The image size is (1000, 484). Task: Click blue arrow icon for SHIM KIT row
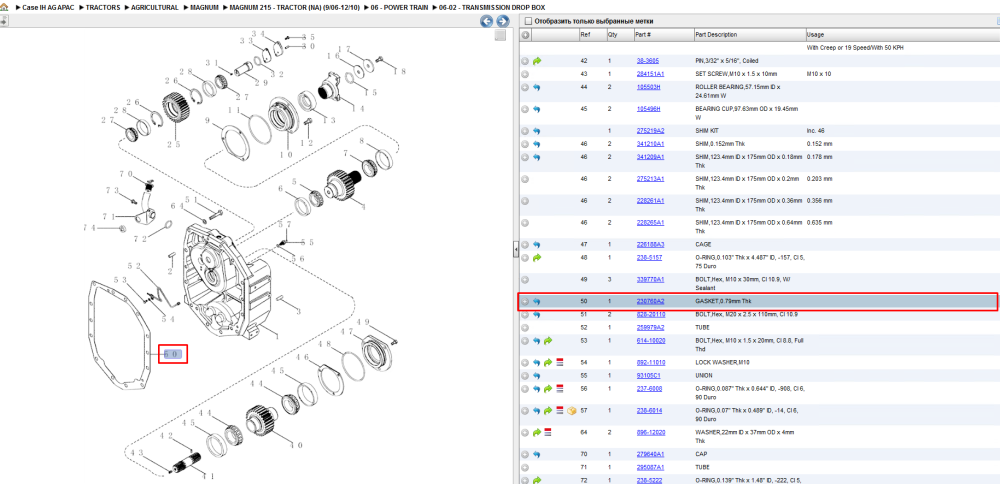(x=537, y=131)
